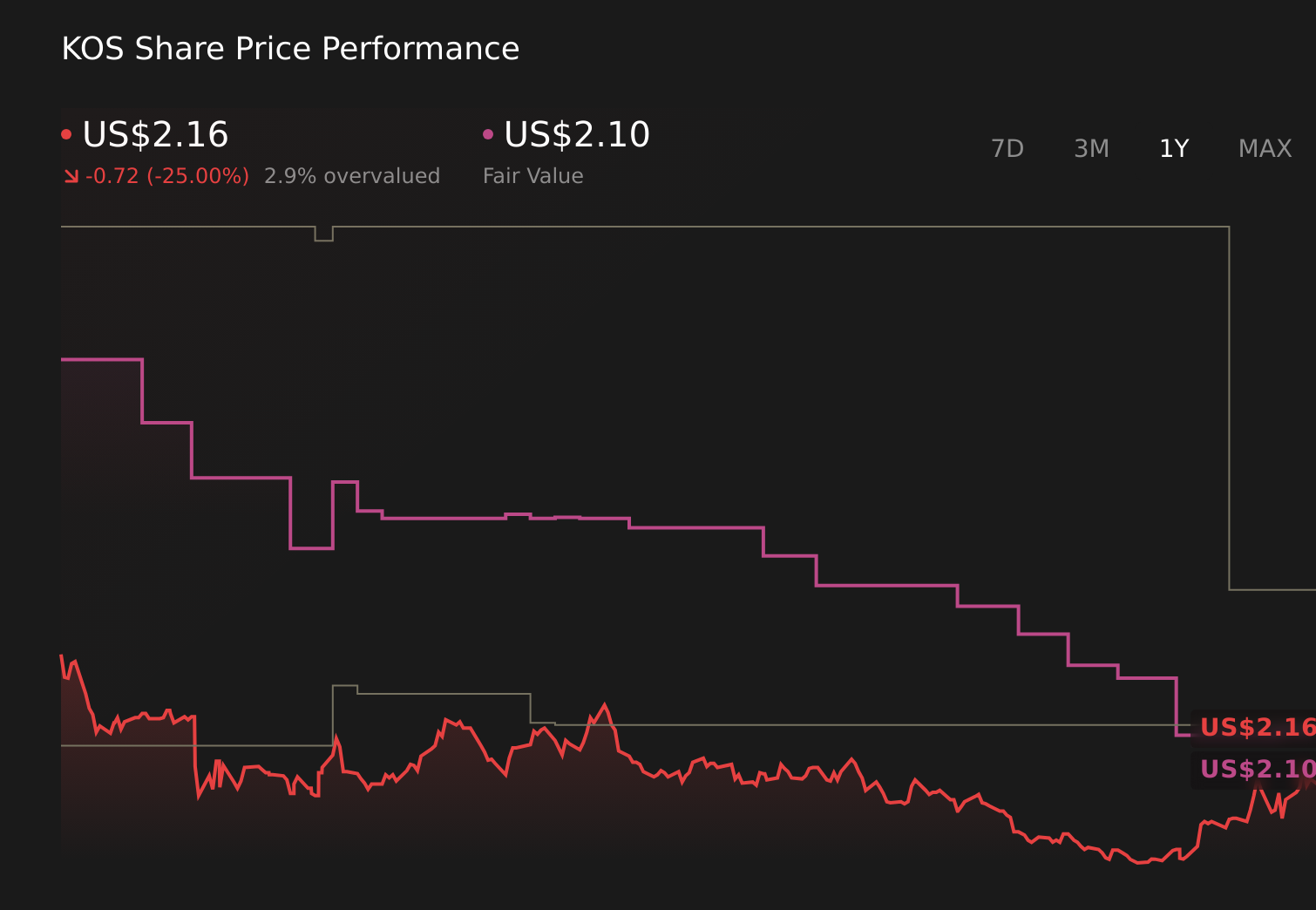The image size is (1316, 910).
Task: Click the purple Fair Value legend dot
Action: (489, 132)
